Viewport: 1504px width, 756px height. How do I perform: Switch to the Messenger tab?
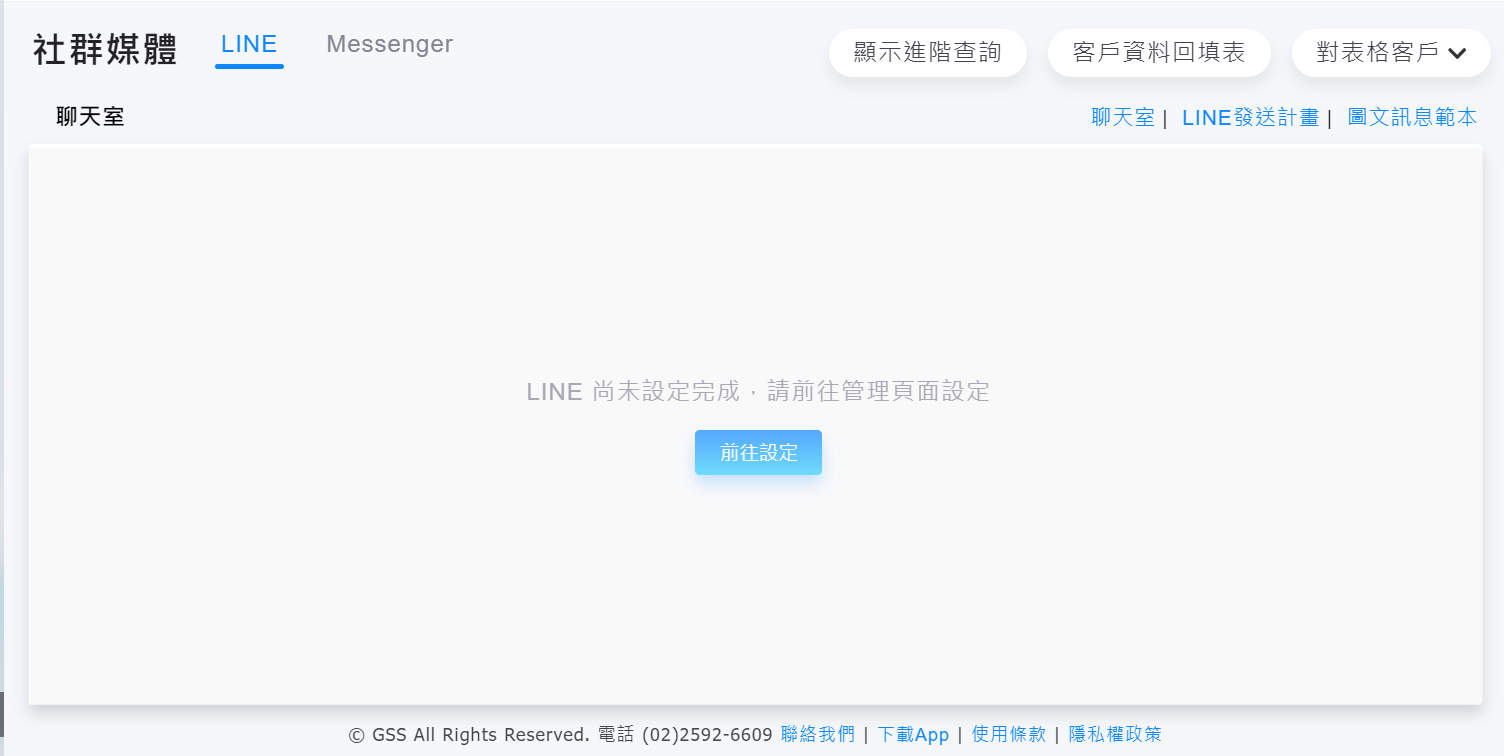pyautogui.click(x=389, y=45)
